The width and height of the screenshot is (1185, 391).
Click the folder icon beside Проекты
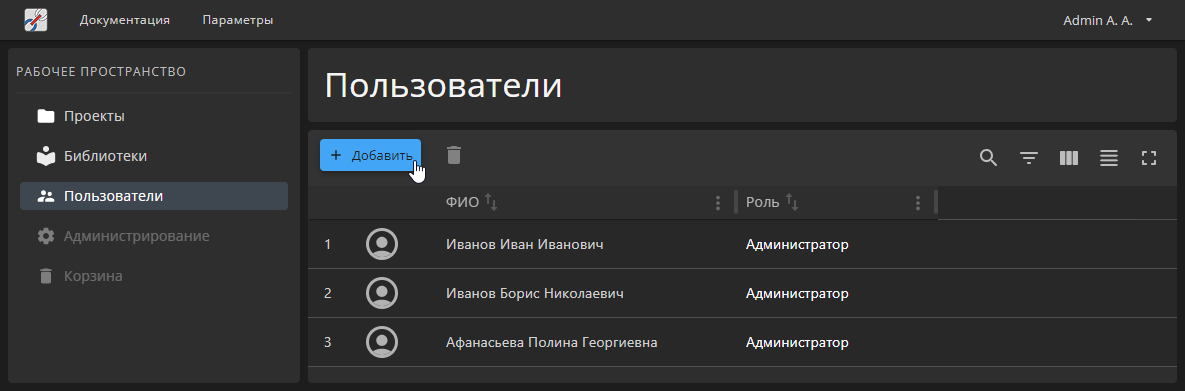[x=46, y=116]
